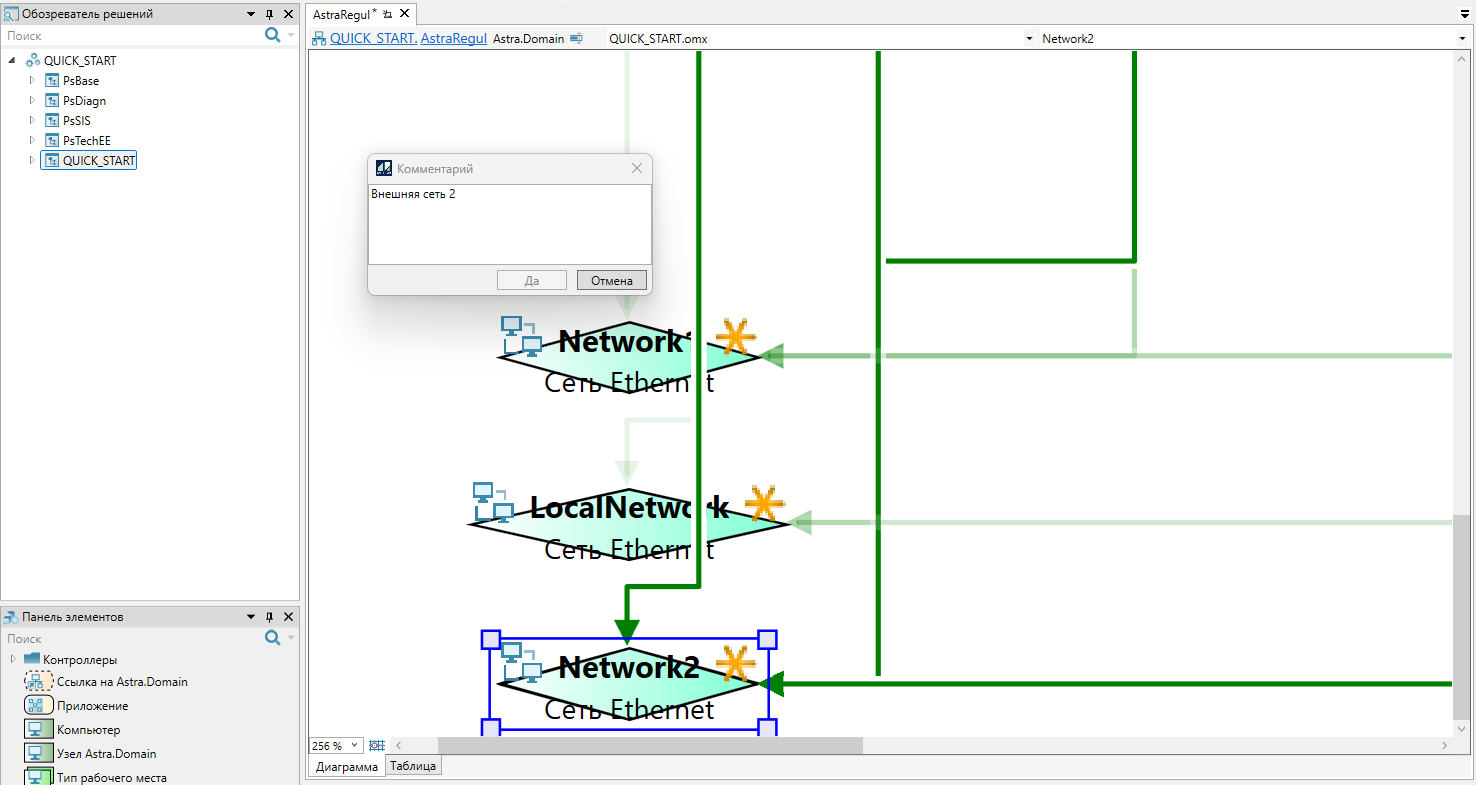The height and width of the screenshot is (785, 1476).
Task: Expand the Контроллеры folder
Action: 13,659
